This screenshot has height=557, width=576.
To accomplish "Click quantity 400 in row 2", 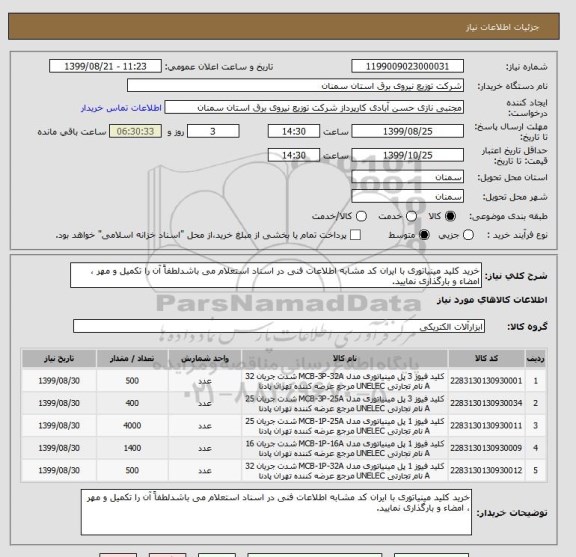I will coord(132,403).
